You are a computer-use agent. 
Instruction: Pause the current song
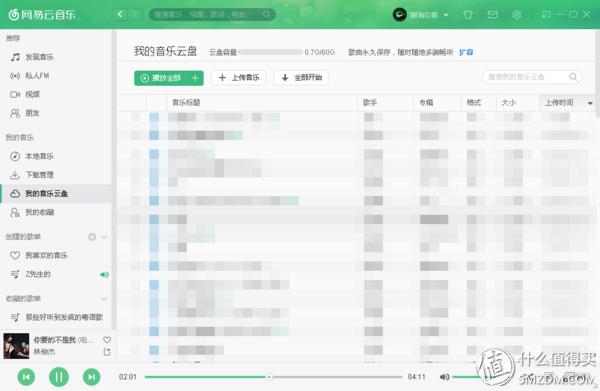point(59,377)
